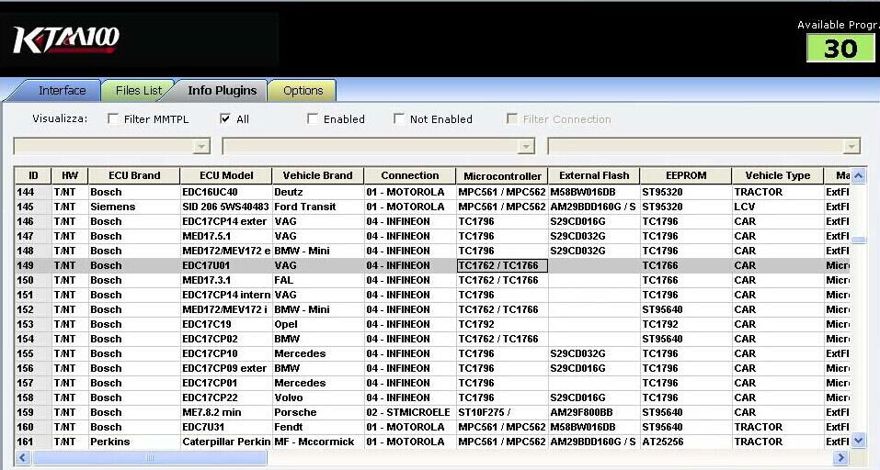Select MED17.5.1 in row 147

[x=226, y=236]
